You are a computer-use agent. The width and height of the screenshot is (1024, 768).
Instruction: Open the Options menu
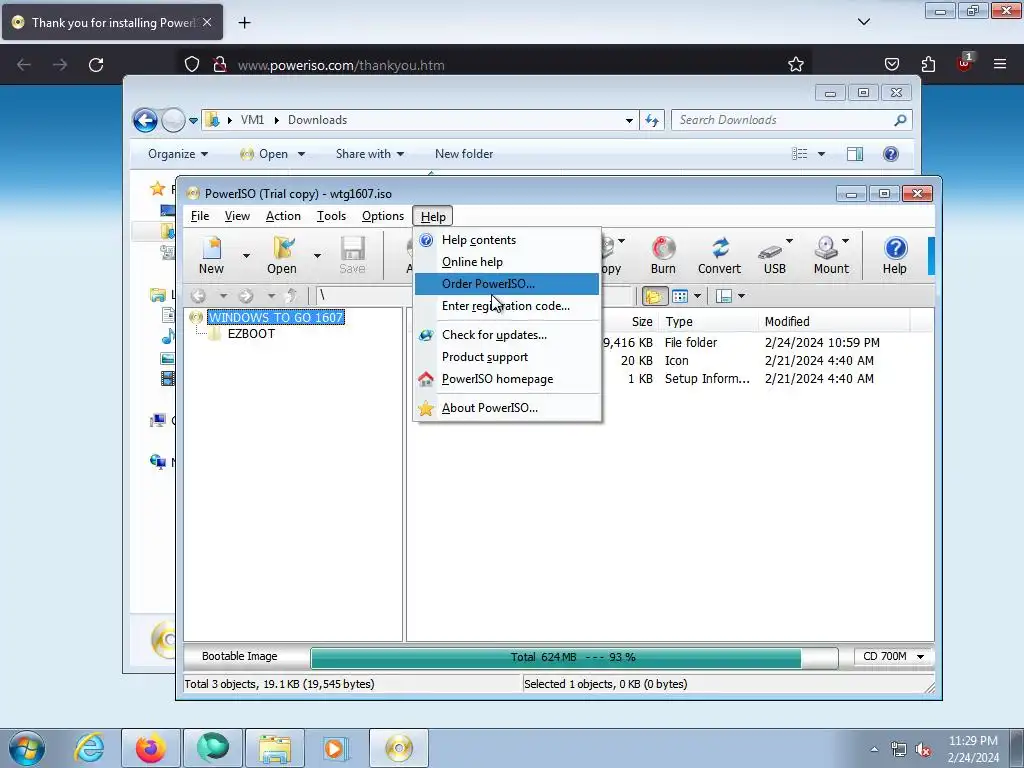point(383,216)
